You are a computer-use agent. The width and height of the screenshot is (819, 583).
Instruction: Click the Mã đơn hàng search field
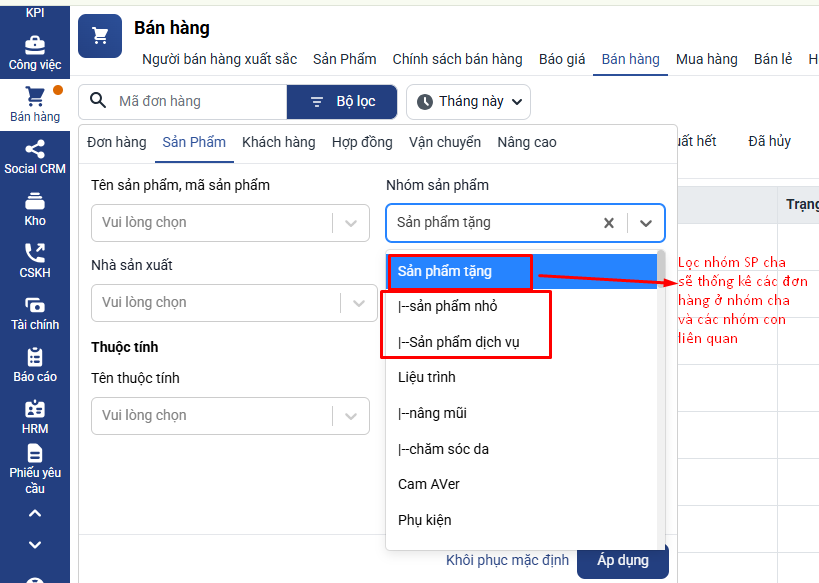pos(195,102)
